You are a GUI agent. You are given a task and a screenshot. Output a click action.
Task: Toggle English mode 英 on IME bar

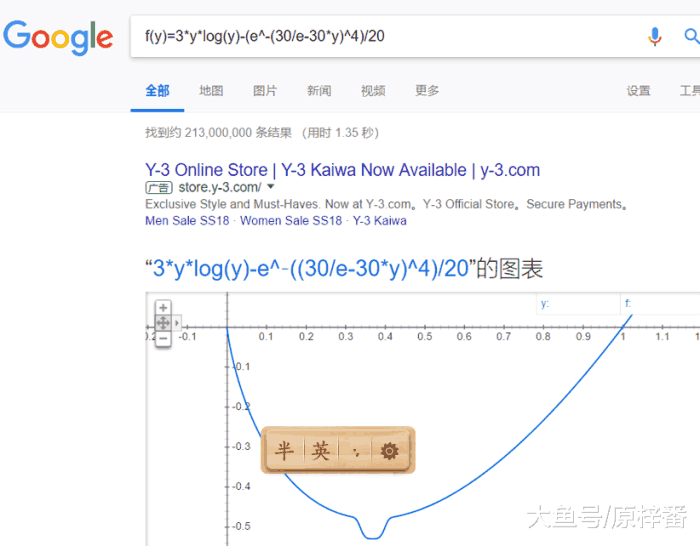[320, 452]
